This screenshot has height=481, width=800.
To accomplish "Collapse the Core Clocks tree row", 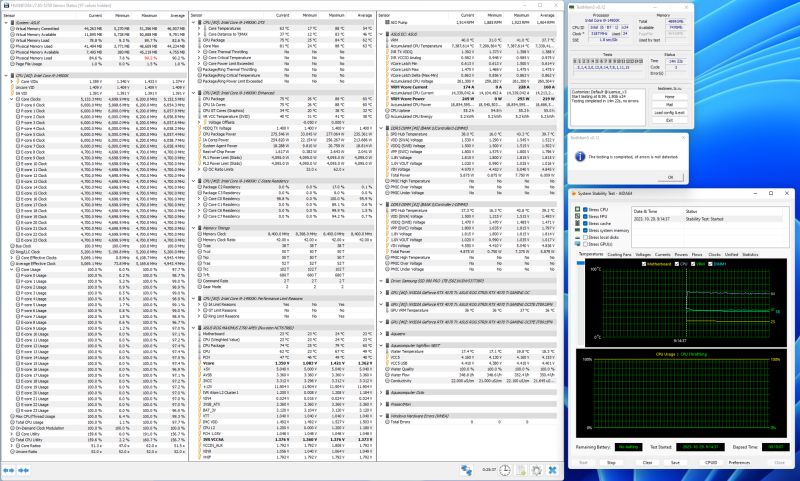I will 12,99.
